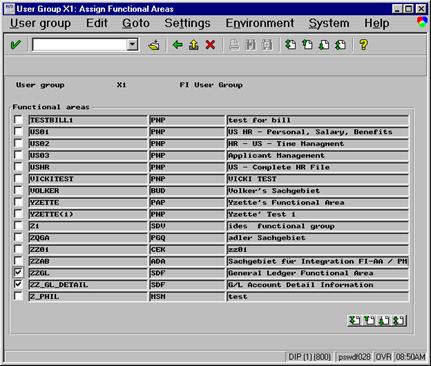
Task: Open help with yellow question mark icon
Action: pyautogui.click(x=364, y=45)
